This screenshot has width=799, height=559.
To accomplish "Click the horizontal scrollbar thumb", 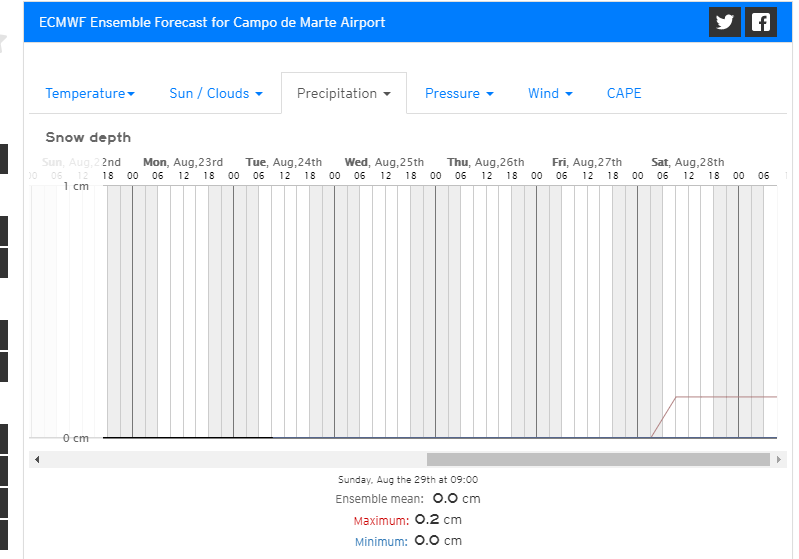I will [x=598, y=459].
